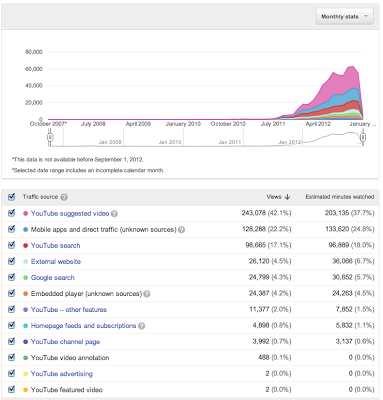Click the Embedded player (unknown sources) label

pos(86,294)
